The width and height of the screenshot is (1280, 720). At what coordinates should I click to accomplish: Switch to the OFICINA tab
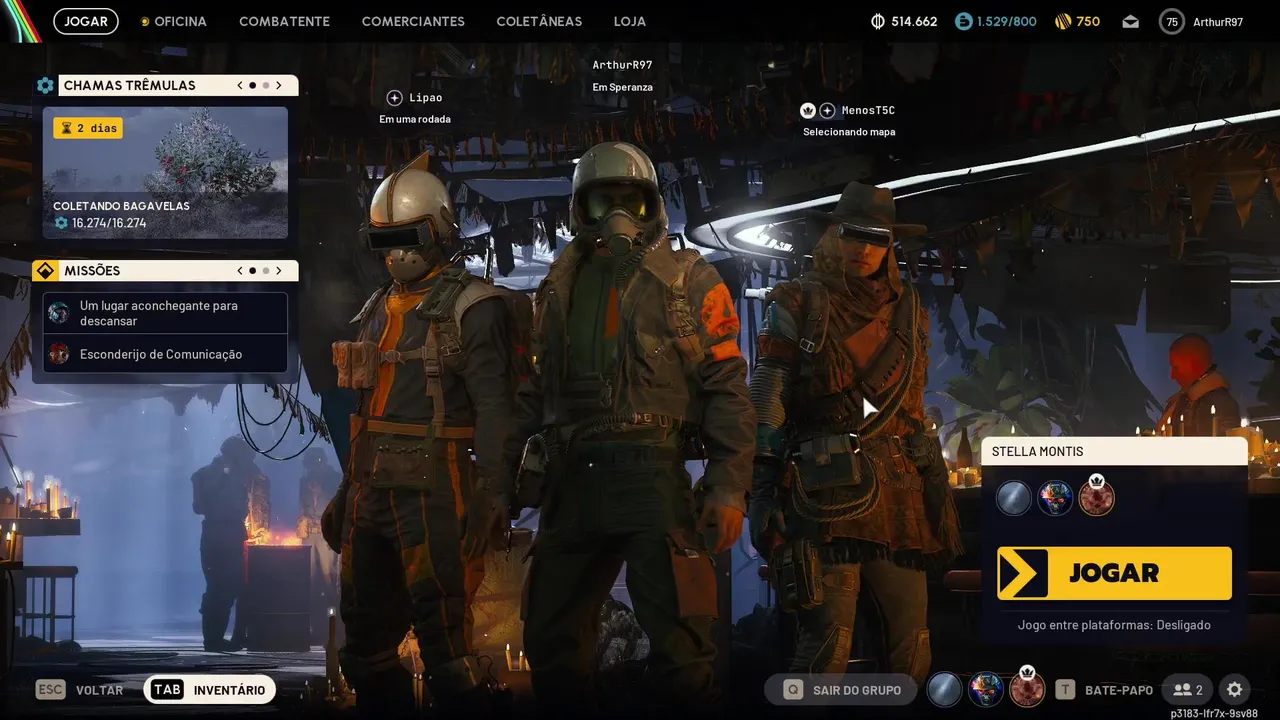click(x=173, y=21)
